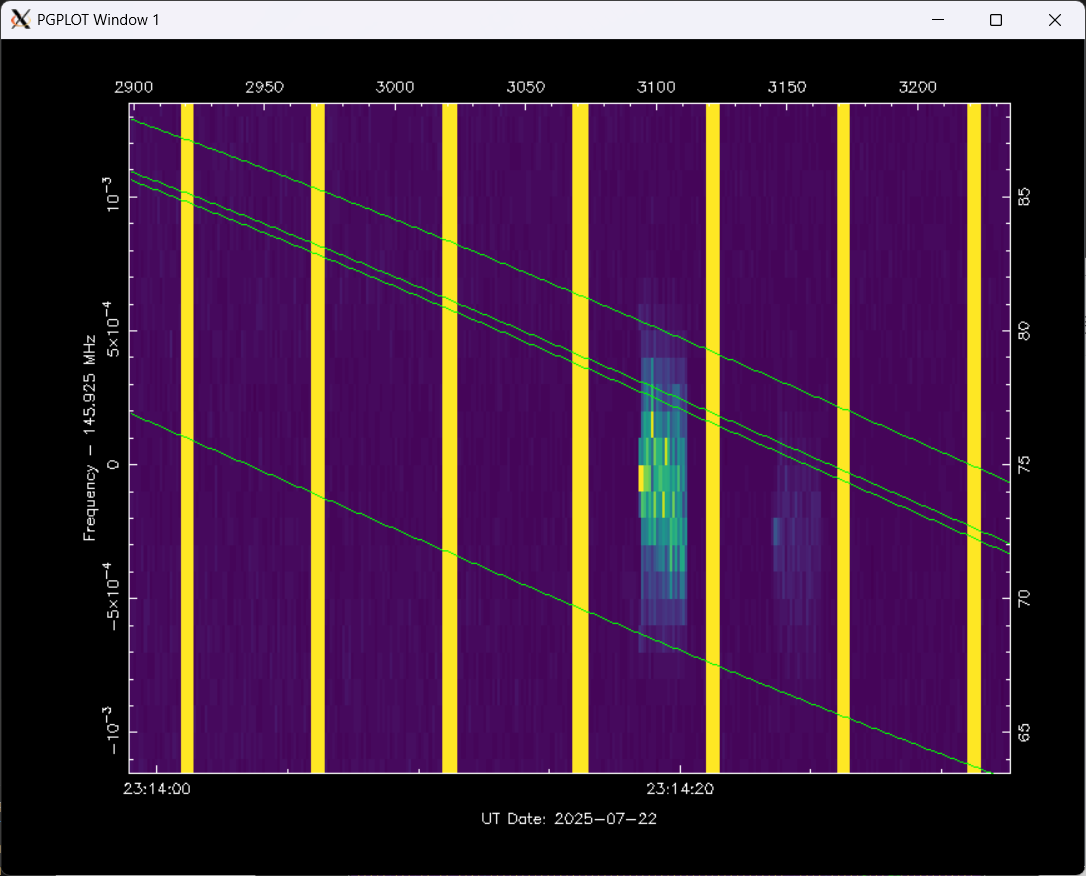The image size is (1086, 876).
Task: Click the right axis label 65
Action: [x=1024, y=732]
